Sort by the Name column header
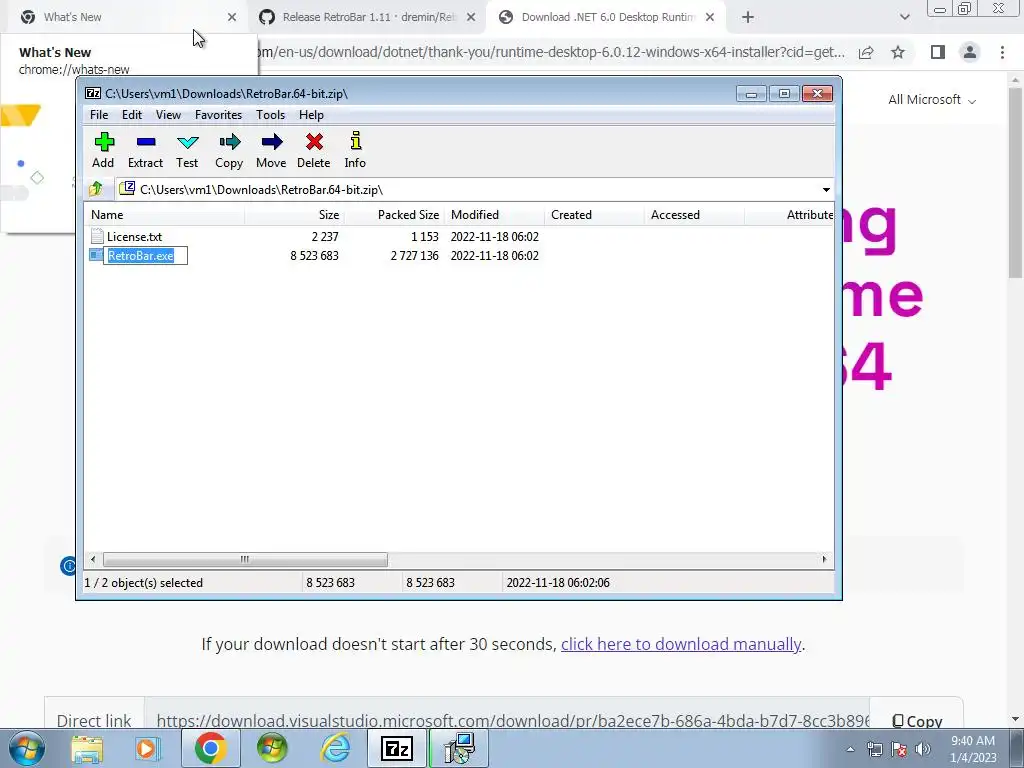The width and height of the screenshot is (1024, 768). click(165, 215)
